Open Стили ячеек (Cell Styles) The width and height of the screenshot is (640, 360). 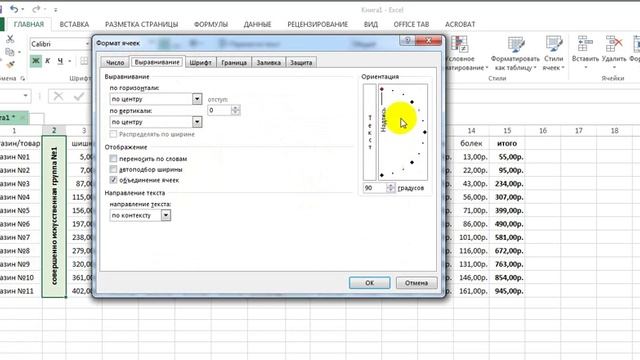[x=553, y=53]
